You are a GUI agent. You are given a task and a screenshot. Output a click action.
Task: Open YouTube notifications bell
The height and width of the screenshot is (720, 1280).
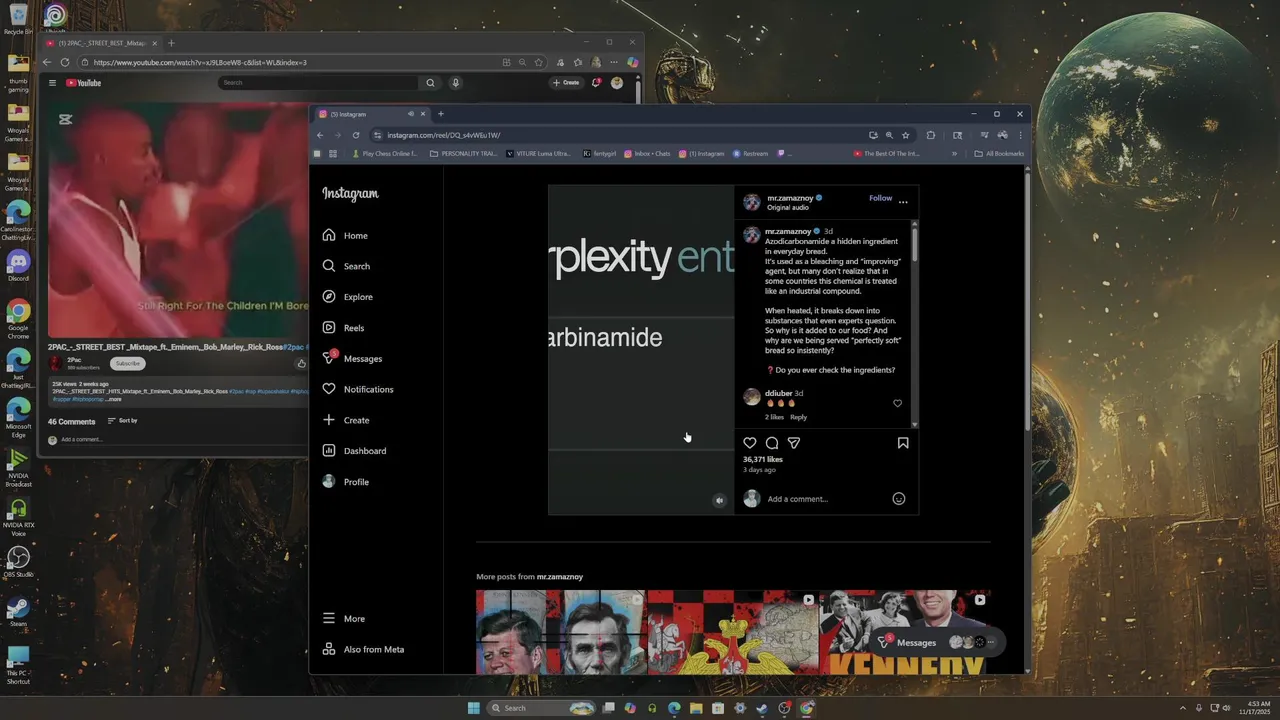click(596, 83)
